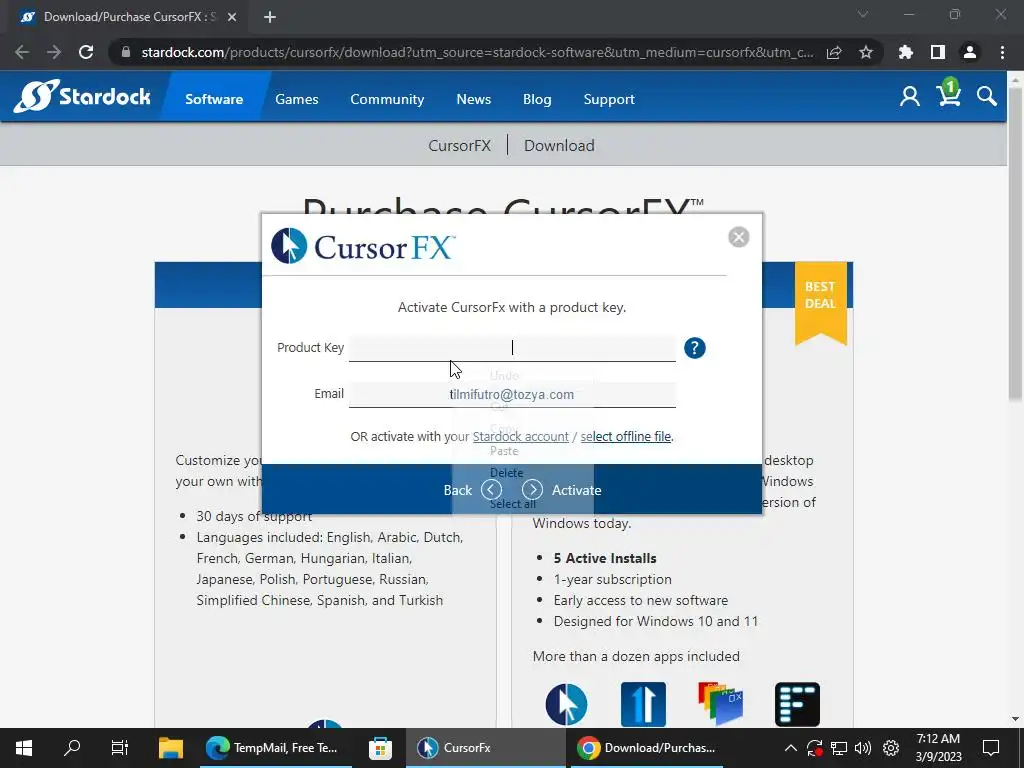Click the select offline file link
This screenshot has width=1024, height=768.
626,436
